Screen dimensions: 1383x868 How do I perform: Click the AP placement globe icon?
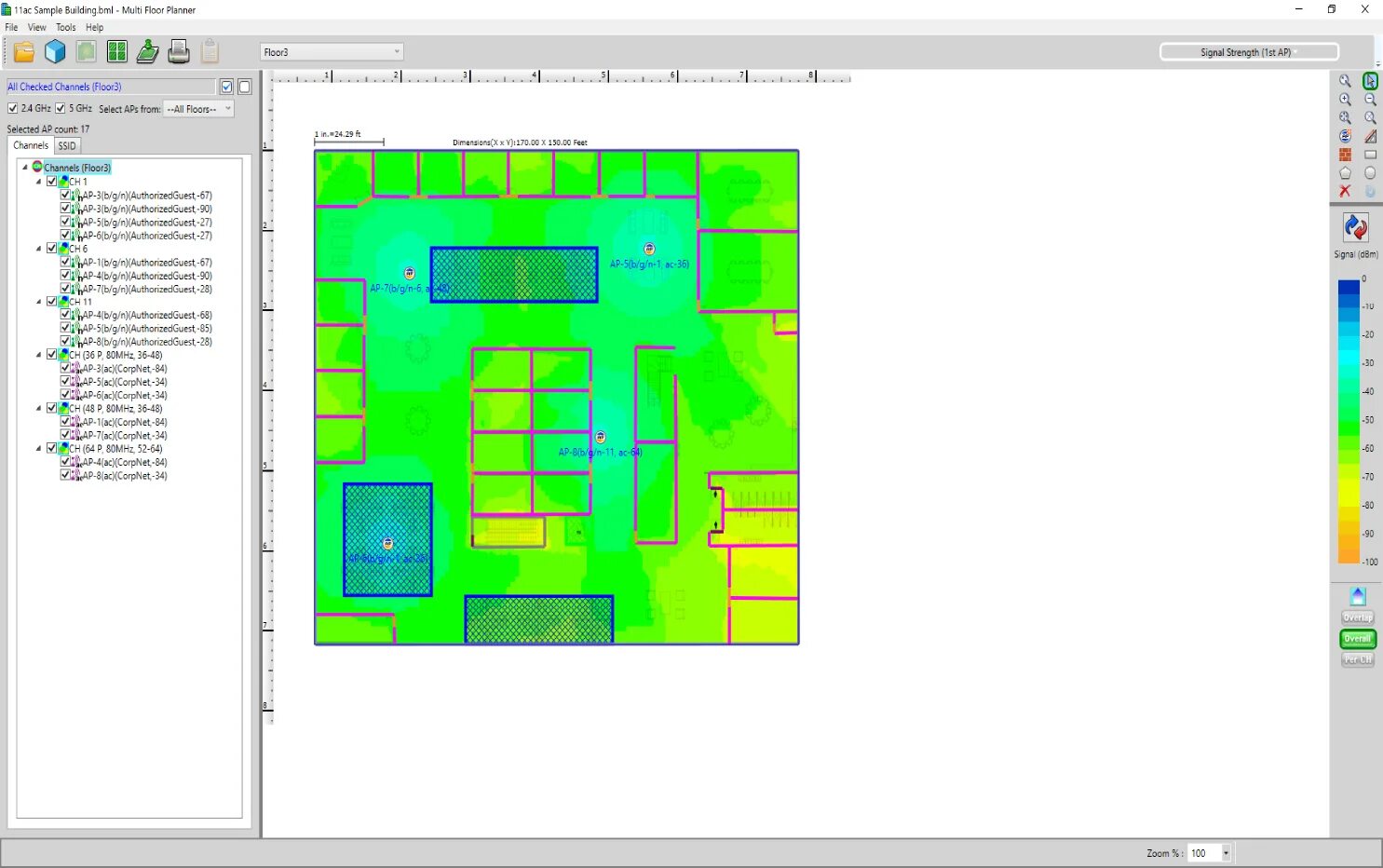click(x=1345, y=136)
